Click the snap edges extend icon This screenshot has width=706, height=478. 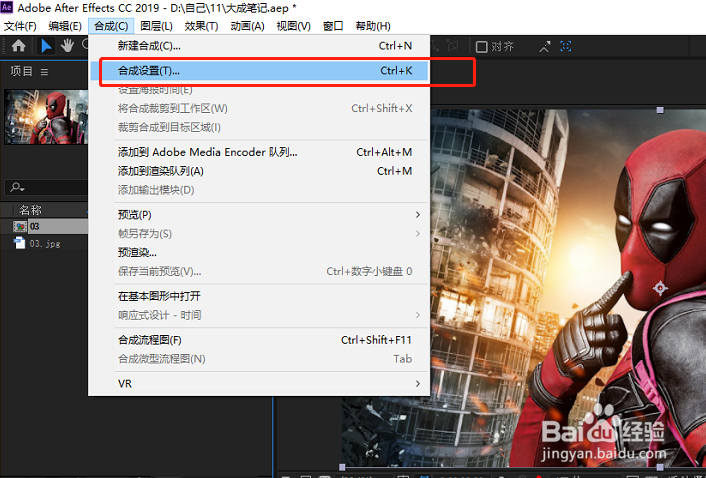tap(545, 46)
